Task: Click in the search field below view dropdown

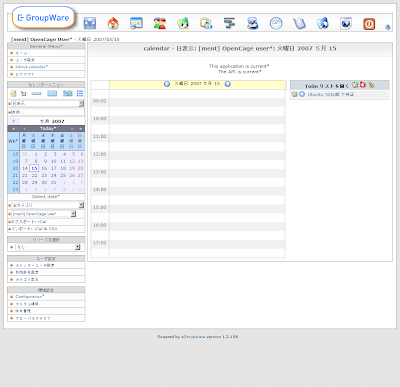Action: coord(48,112)
